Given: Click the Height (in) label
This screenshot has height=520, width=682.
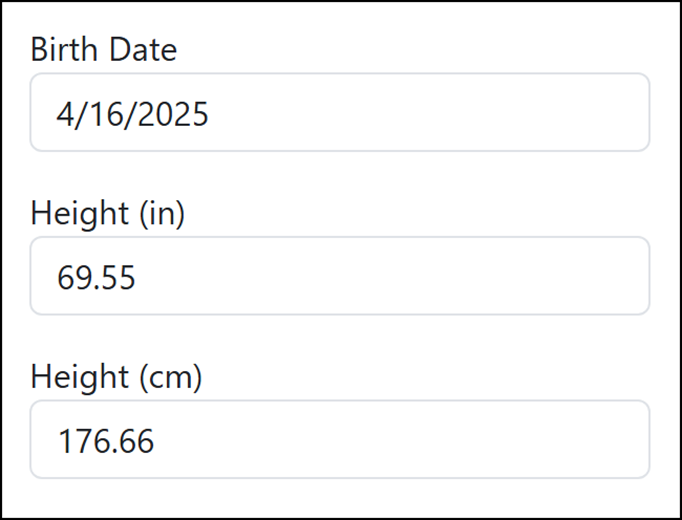Looking at the screenshot, I should point(107,213).
